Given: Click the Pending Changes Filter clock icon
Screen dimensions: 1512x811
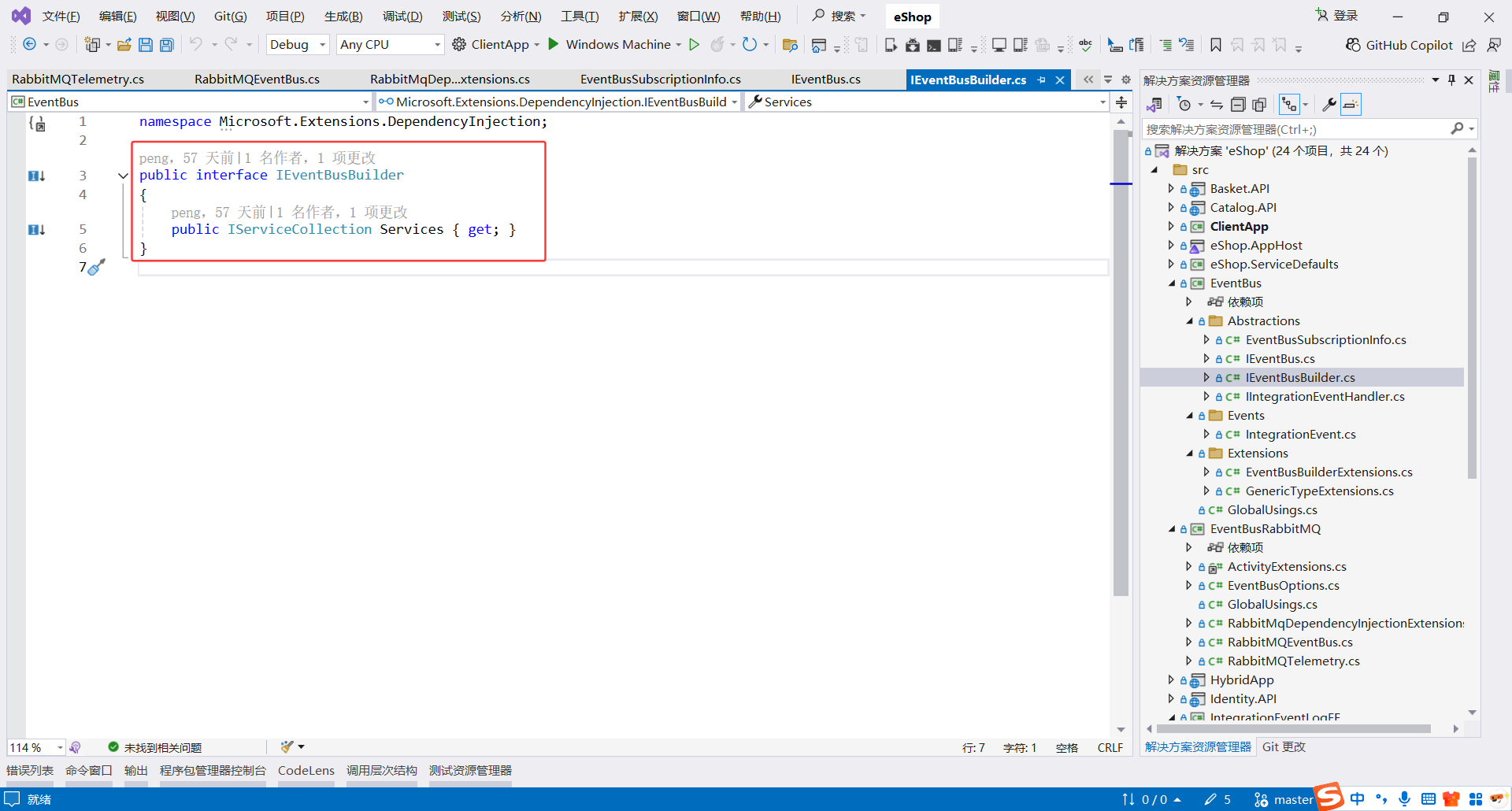Looking at the screenshot, I should 1184,105.
